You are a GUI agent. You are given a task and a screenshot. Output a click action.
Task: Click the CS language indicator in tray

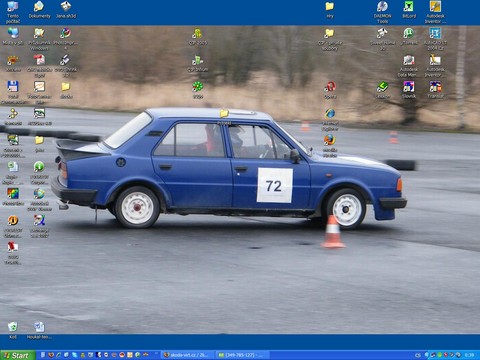pyautogui.click(x=418, y=355)
